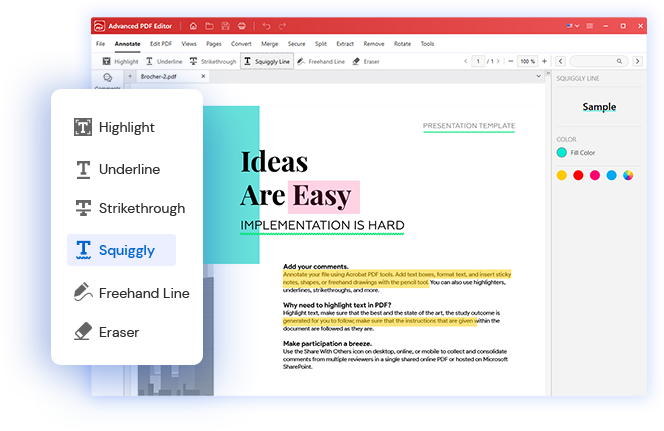Select Highlight tool in toolbar
The height and width of the screenshot is (431, 664).
coord(121,61)
